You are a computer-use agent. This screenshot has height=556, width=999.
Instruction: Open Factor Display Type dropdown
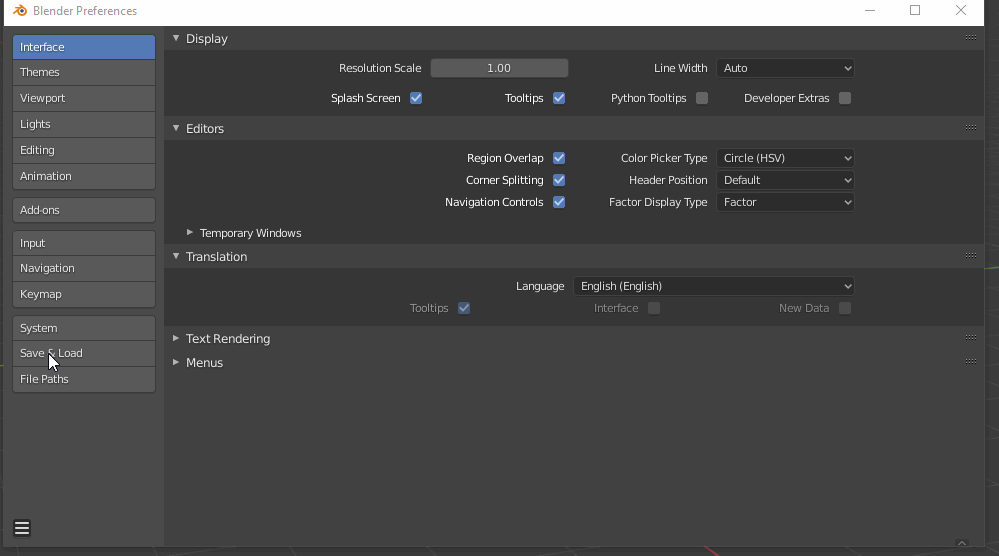coord(785,203)
